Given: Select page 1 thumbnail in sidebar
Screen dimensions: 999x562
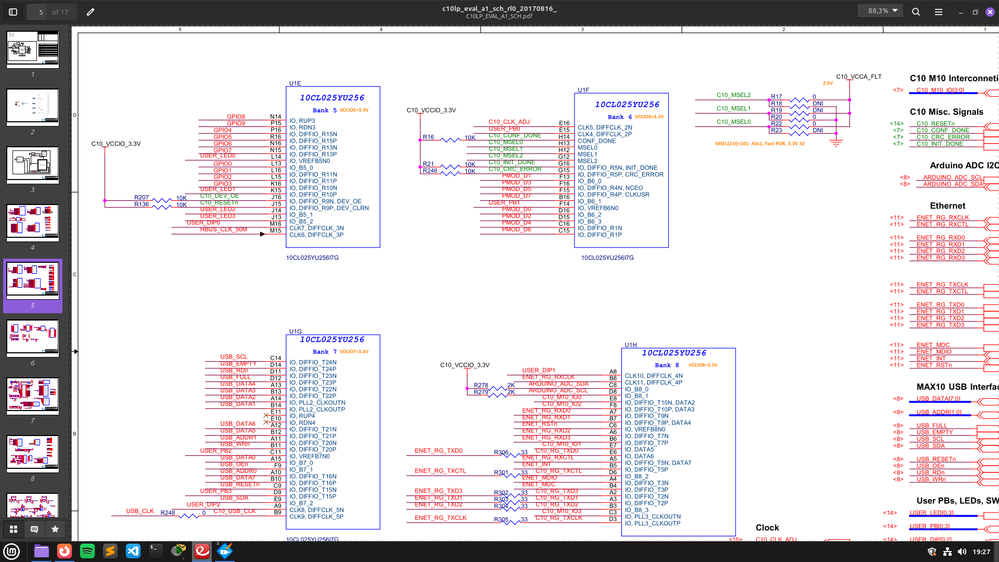Looking at the screenshot, I should pos(32,49).
